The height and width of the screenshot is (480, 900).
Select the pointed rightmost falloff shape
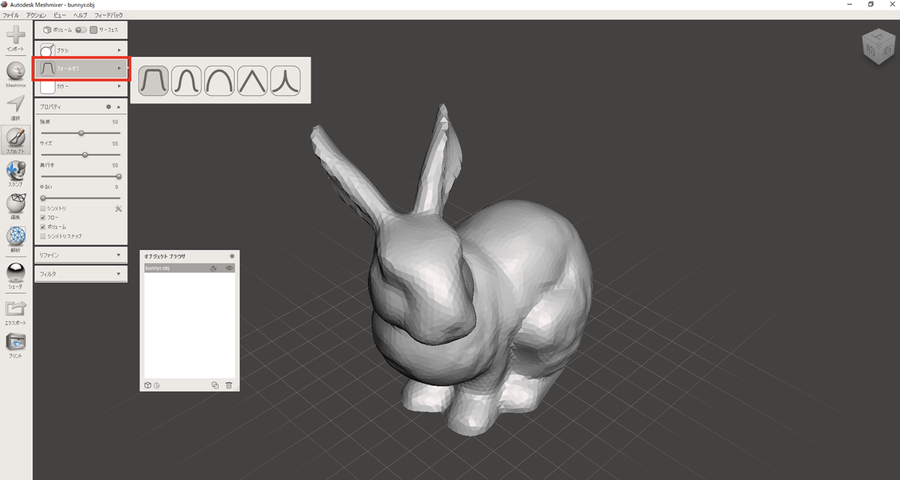287,80
